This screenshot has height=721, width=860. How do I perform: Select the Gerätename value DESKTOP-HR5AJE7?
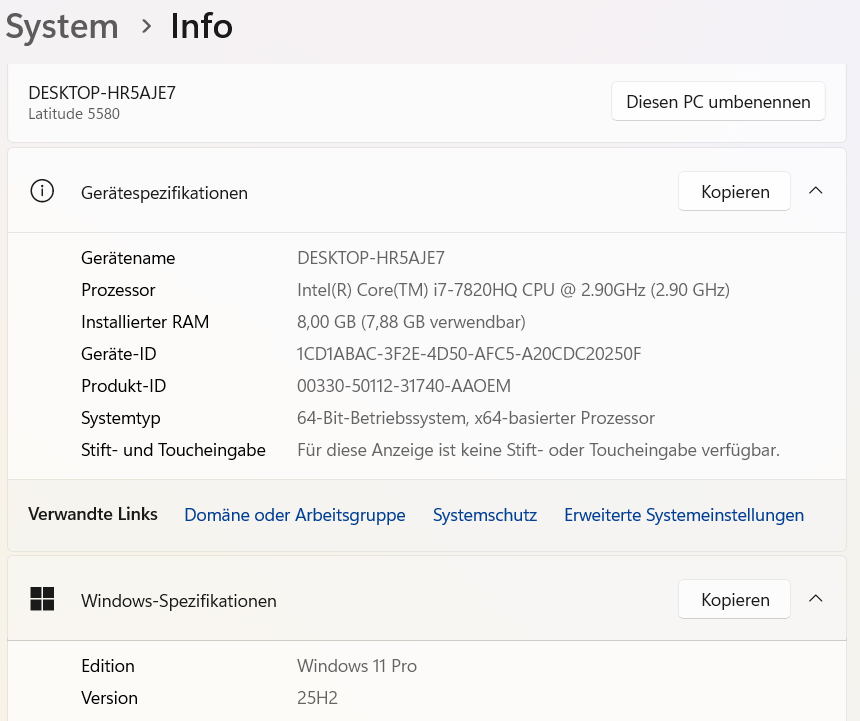click(x=371, y=258)
